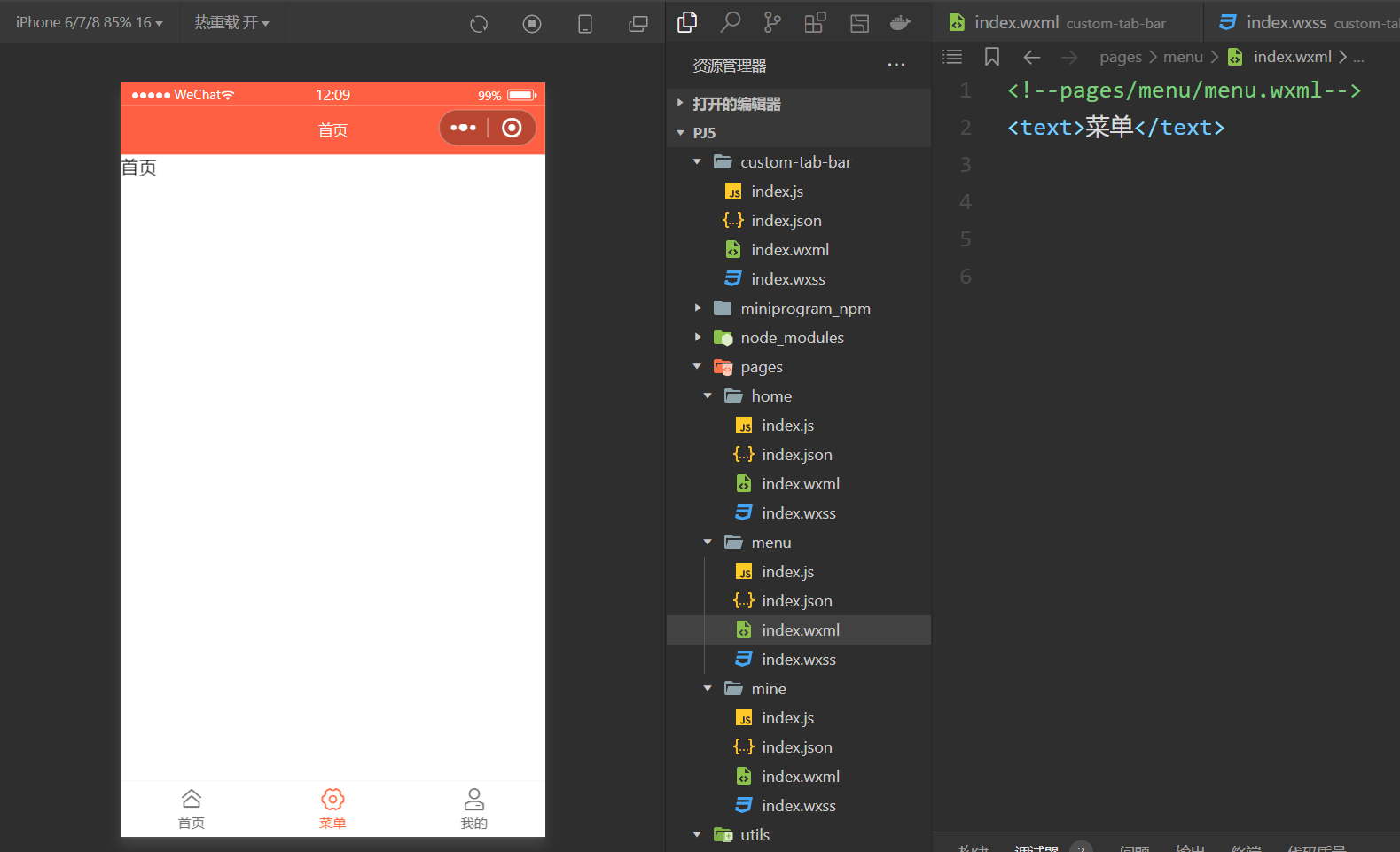Viewport: 1400px width, 852px height.
Task: Collapse the pages folder
Action: (798, 367)
